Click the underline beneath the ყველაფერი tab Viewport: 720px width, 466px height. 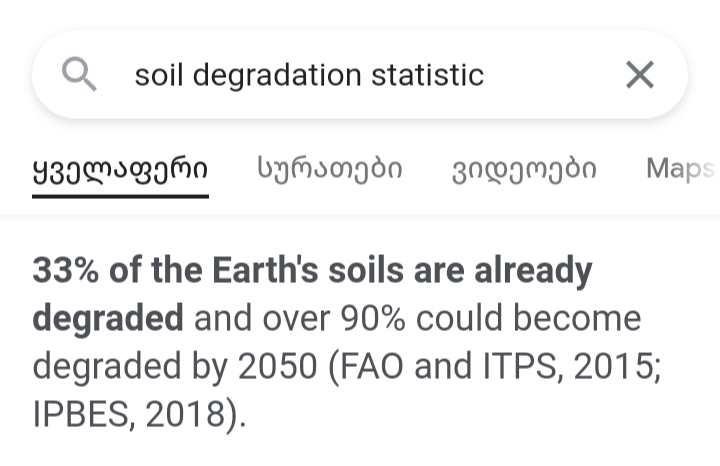click(x=120, y=196)
